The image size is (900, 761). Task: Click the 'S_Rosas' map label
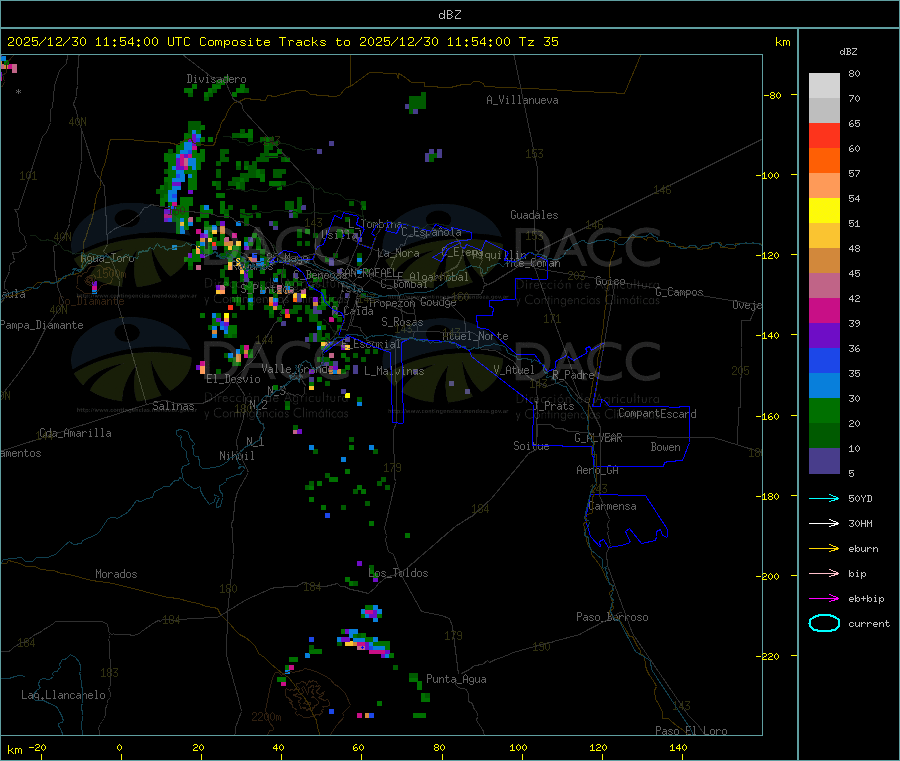point(402,322)
